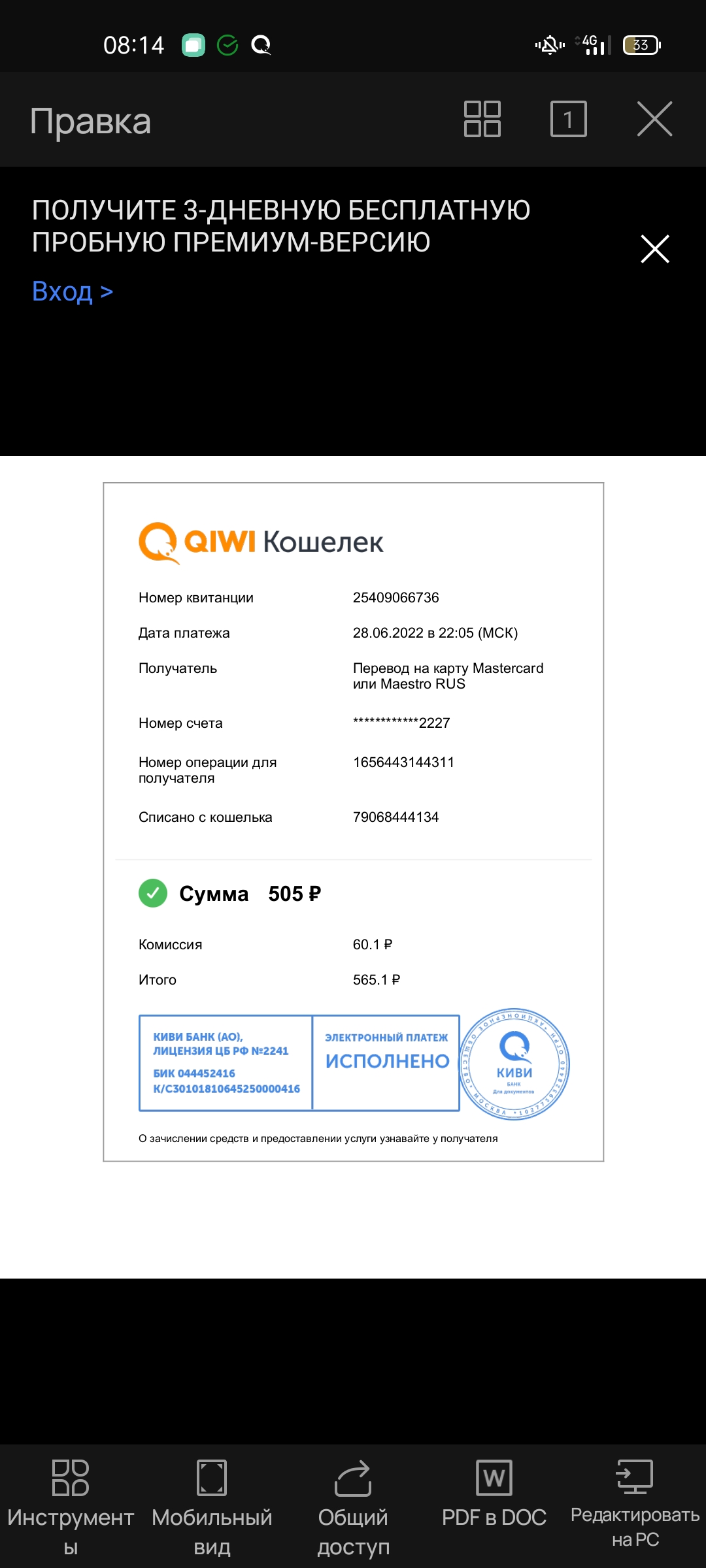Tap the Номер операции для получателя label
This screenshot has width=706, height=1568.
pos(208,770)
